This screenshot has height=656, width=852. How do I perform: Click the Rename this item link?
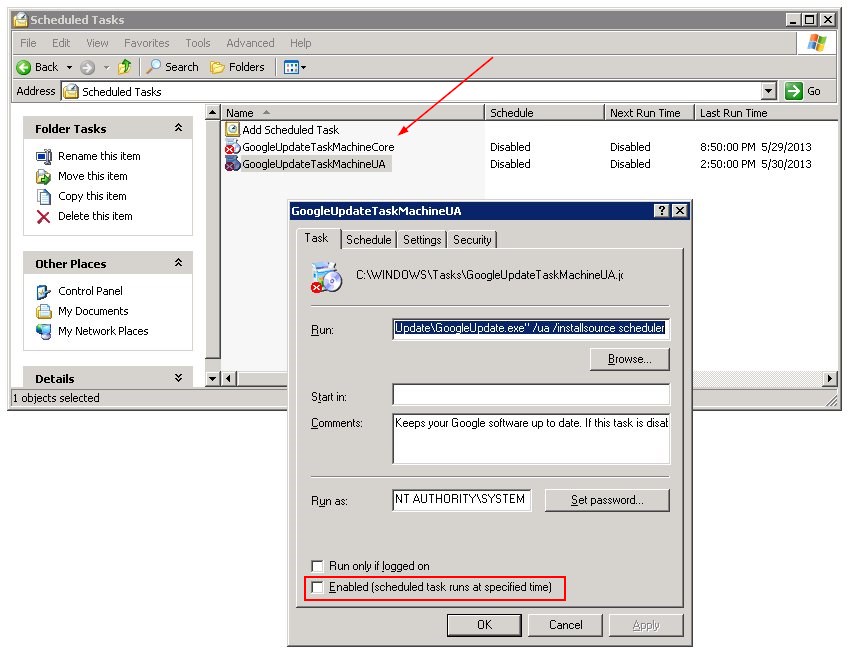coord(99,156)
